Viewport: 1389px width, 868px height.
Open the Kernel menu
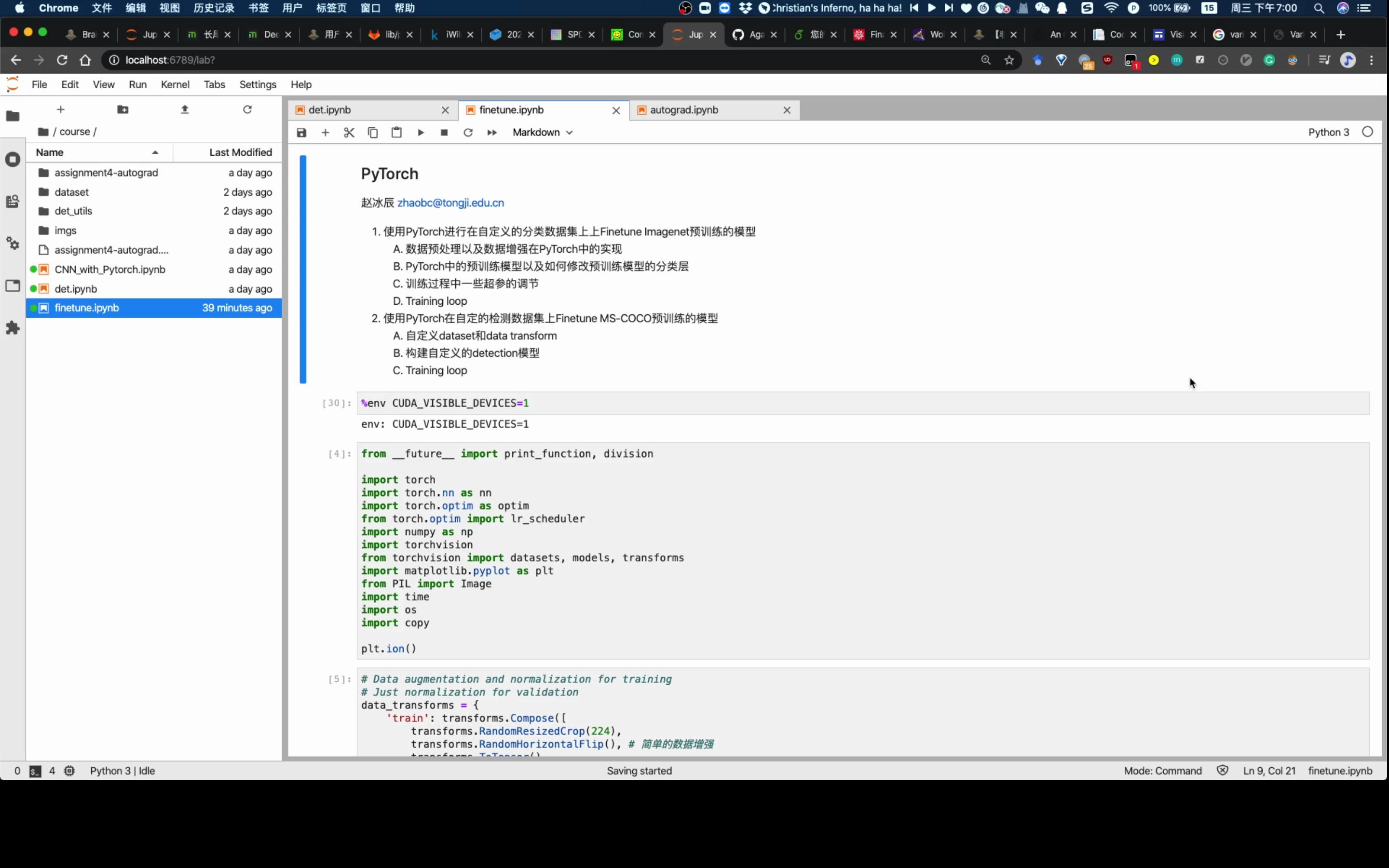[x=175, y=84]
